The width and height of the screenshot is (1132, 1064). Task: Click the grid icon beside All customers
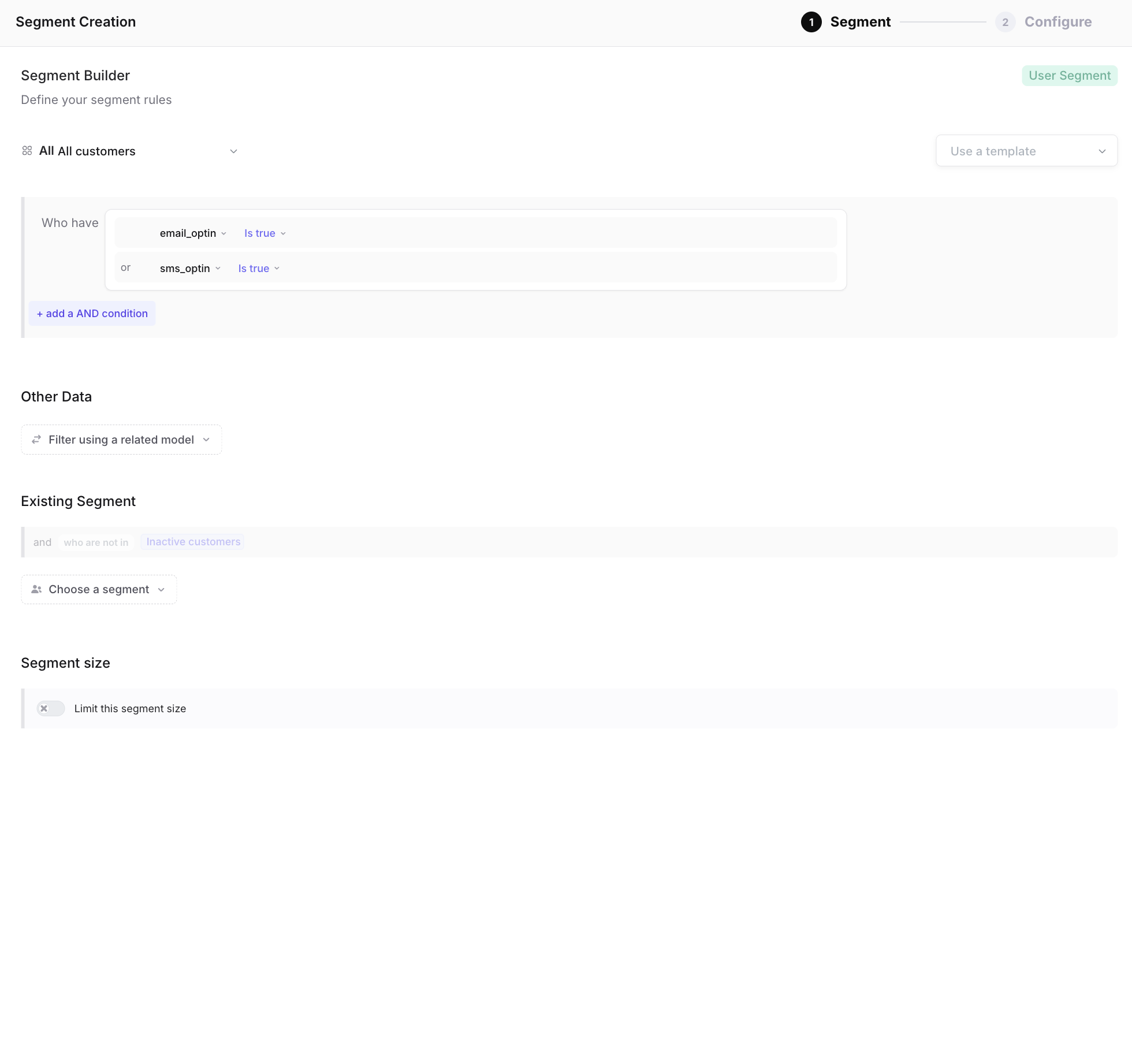pos(27,151)
